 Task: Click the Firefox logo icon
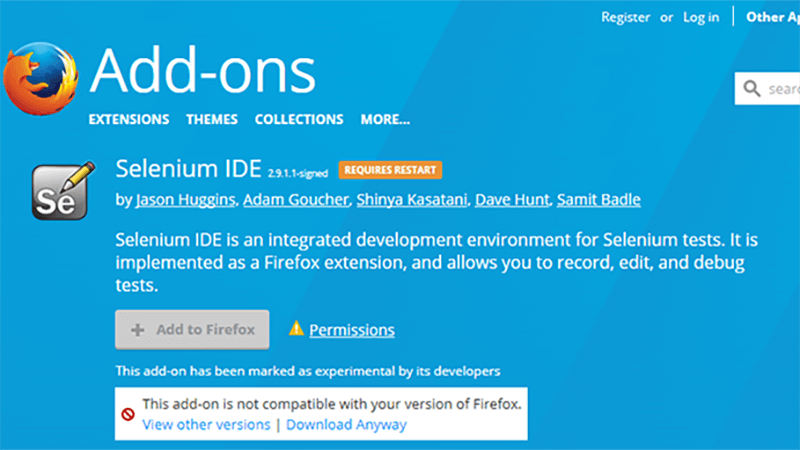40,82
